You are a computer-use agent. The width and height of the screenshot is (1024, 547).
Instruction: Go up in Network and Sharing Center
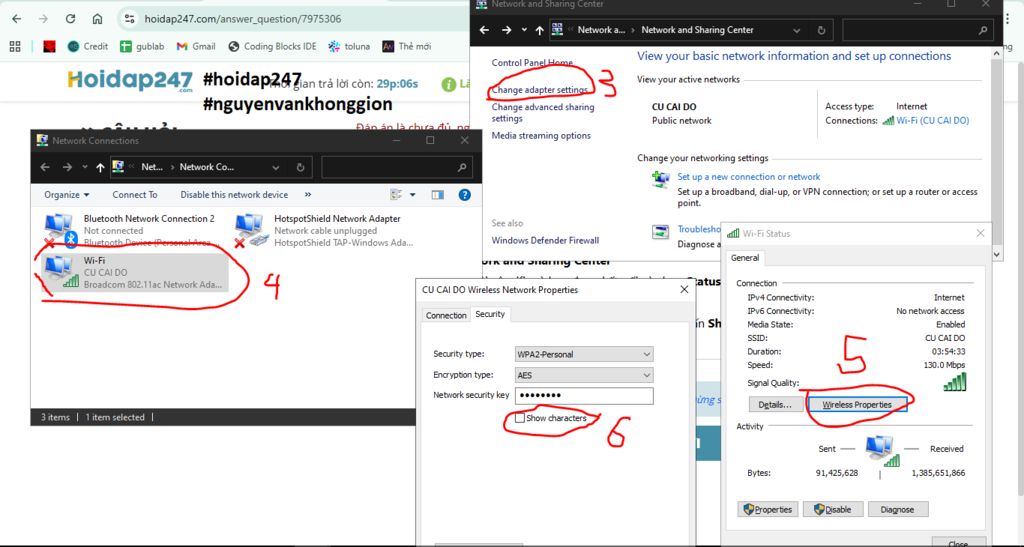click(x=539, y=30)
